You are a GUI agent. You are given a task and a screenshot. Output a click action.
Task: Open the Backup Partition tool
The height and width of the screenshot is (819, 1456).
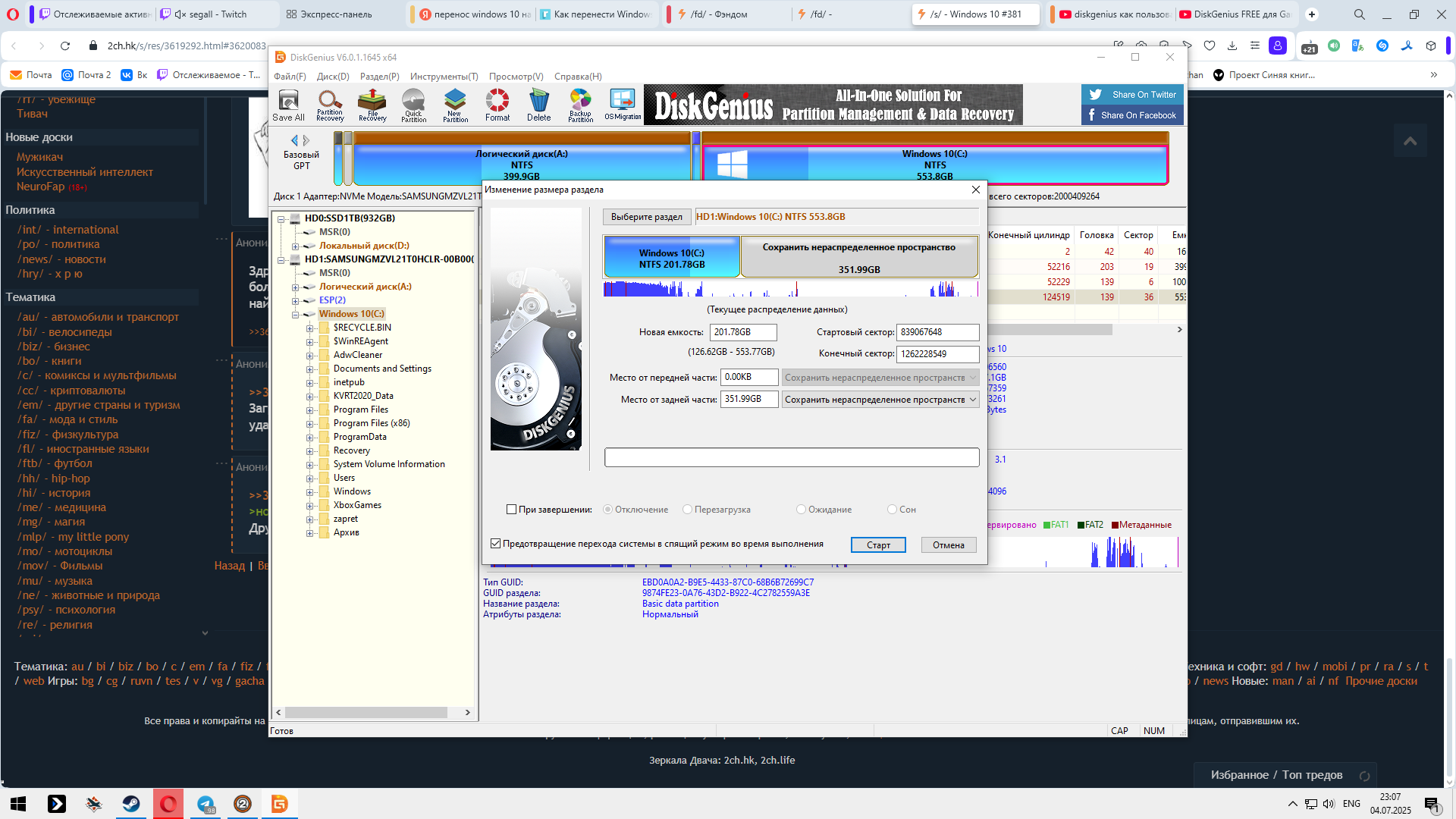point(580,105)
